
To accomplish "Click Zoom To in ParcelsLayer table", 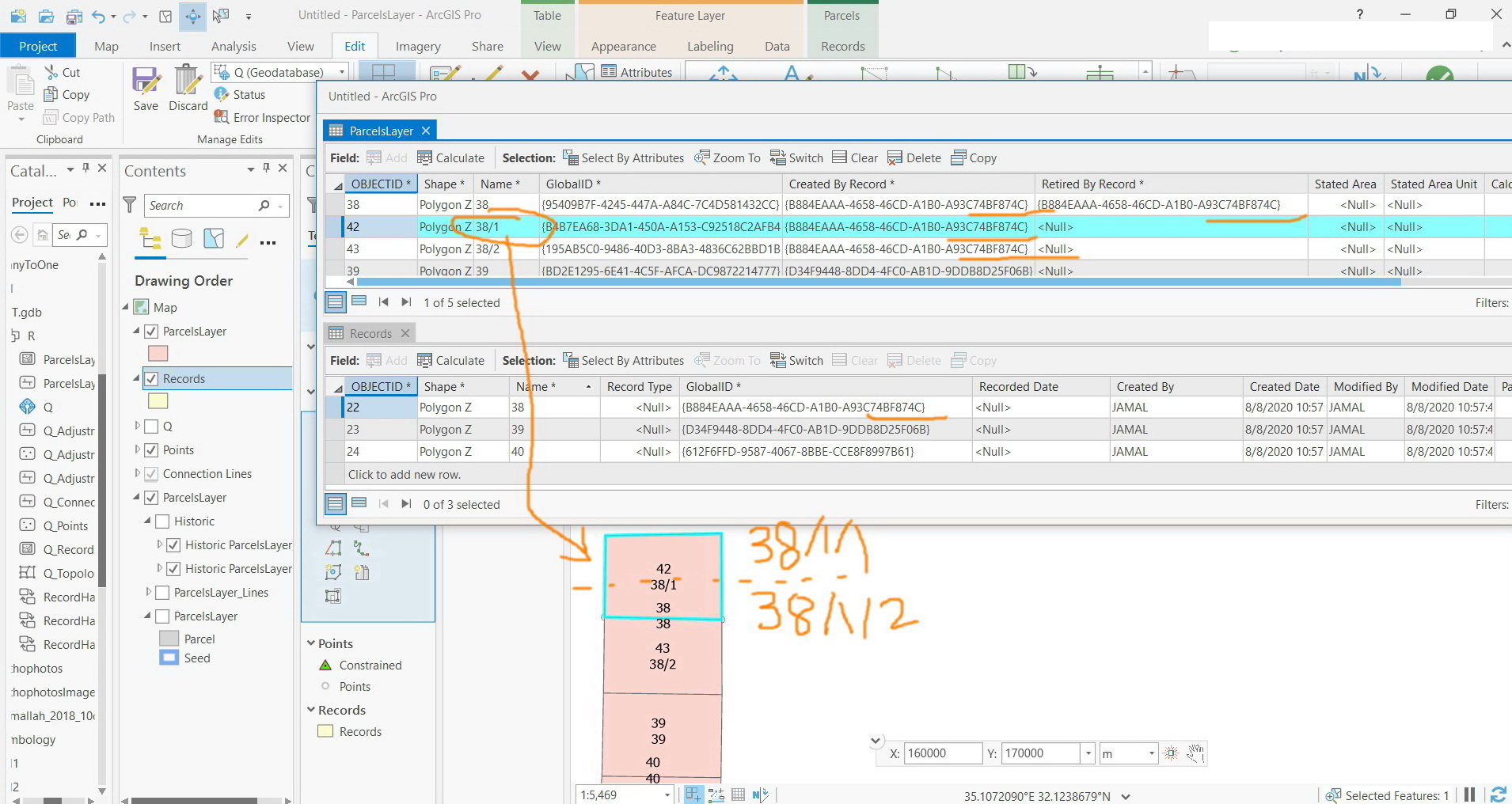I will (x=727, y=157).
